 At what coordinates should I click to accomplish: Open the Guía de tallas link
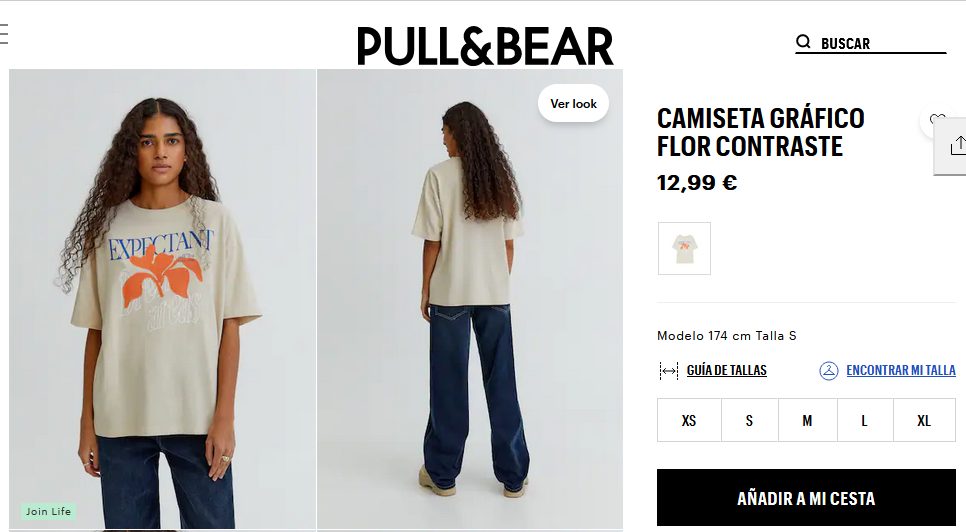pos(726,370)
